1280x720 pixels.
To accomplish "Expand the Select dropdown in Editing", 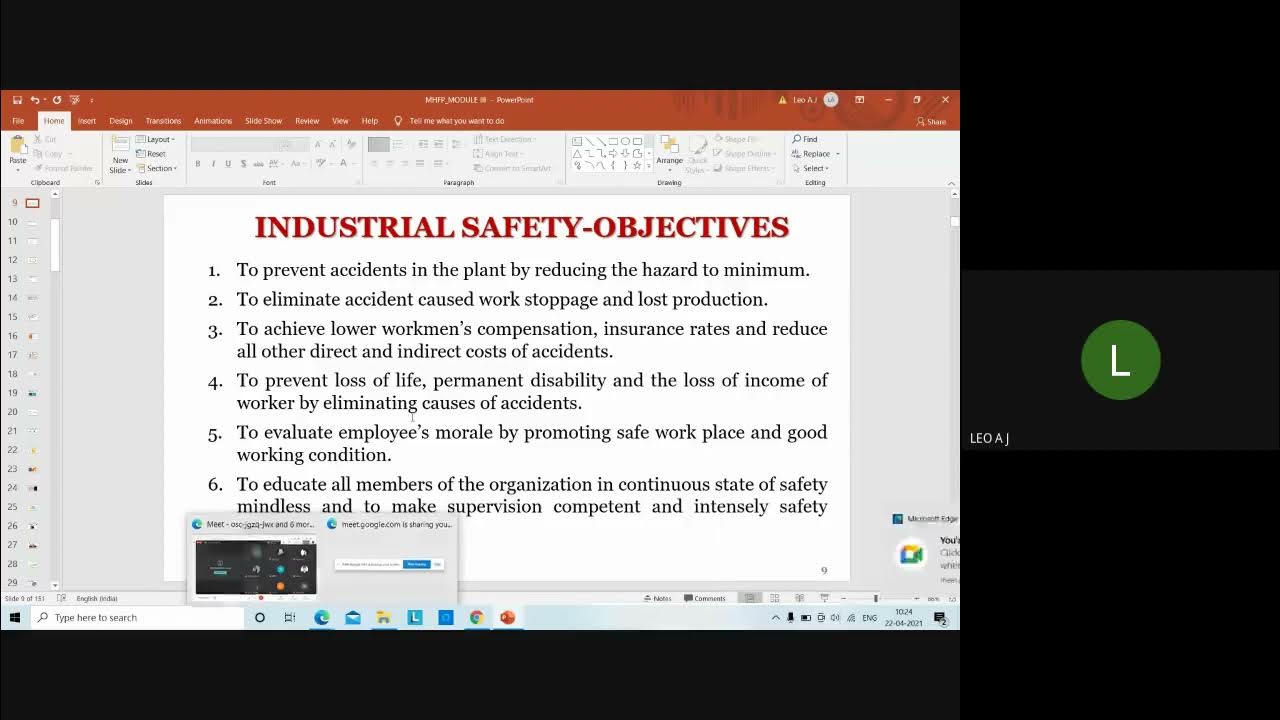I will 815,168.
